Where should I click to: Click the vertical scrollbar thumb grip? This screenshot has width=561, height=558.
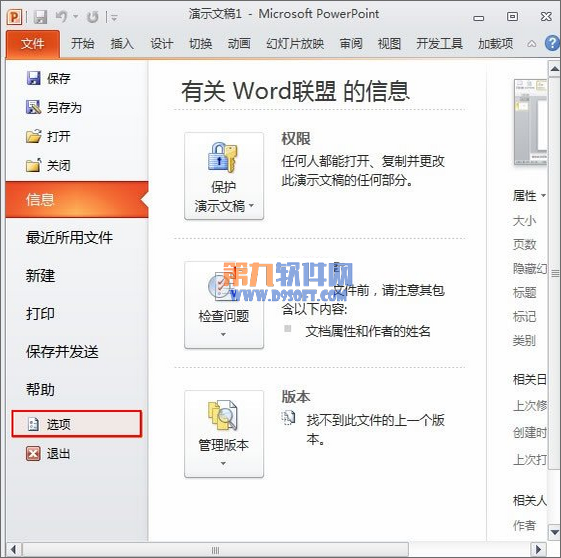(555, 274)
